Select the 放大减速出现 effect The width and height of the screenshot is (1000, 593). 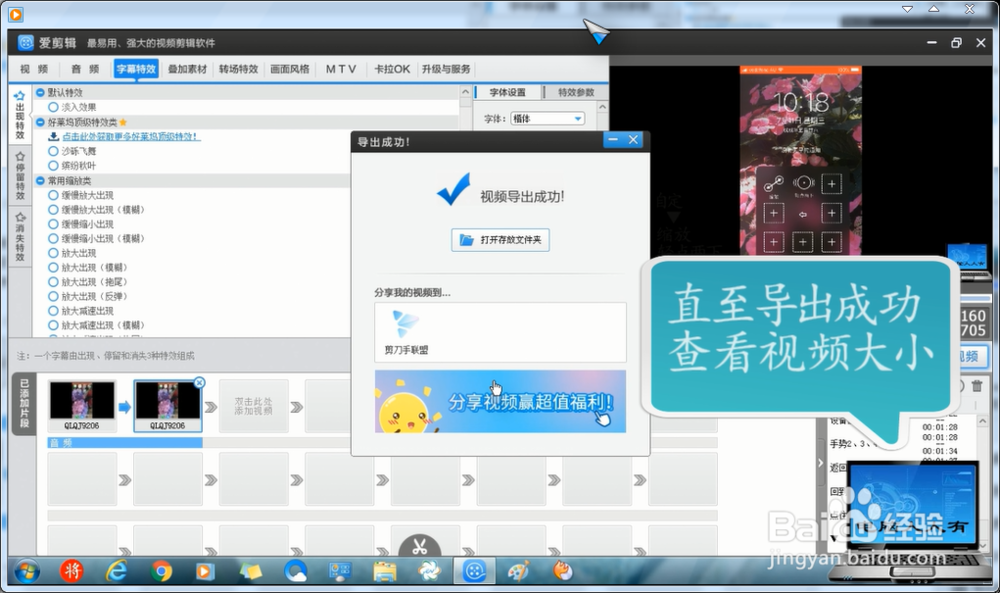pos(54,311)
